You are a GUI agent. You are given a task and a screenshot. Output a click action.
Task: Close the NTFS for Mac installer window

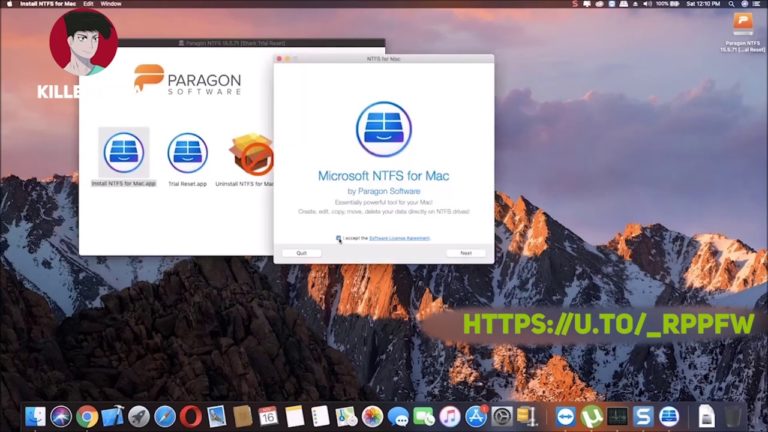[279, 59]
